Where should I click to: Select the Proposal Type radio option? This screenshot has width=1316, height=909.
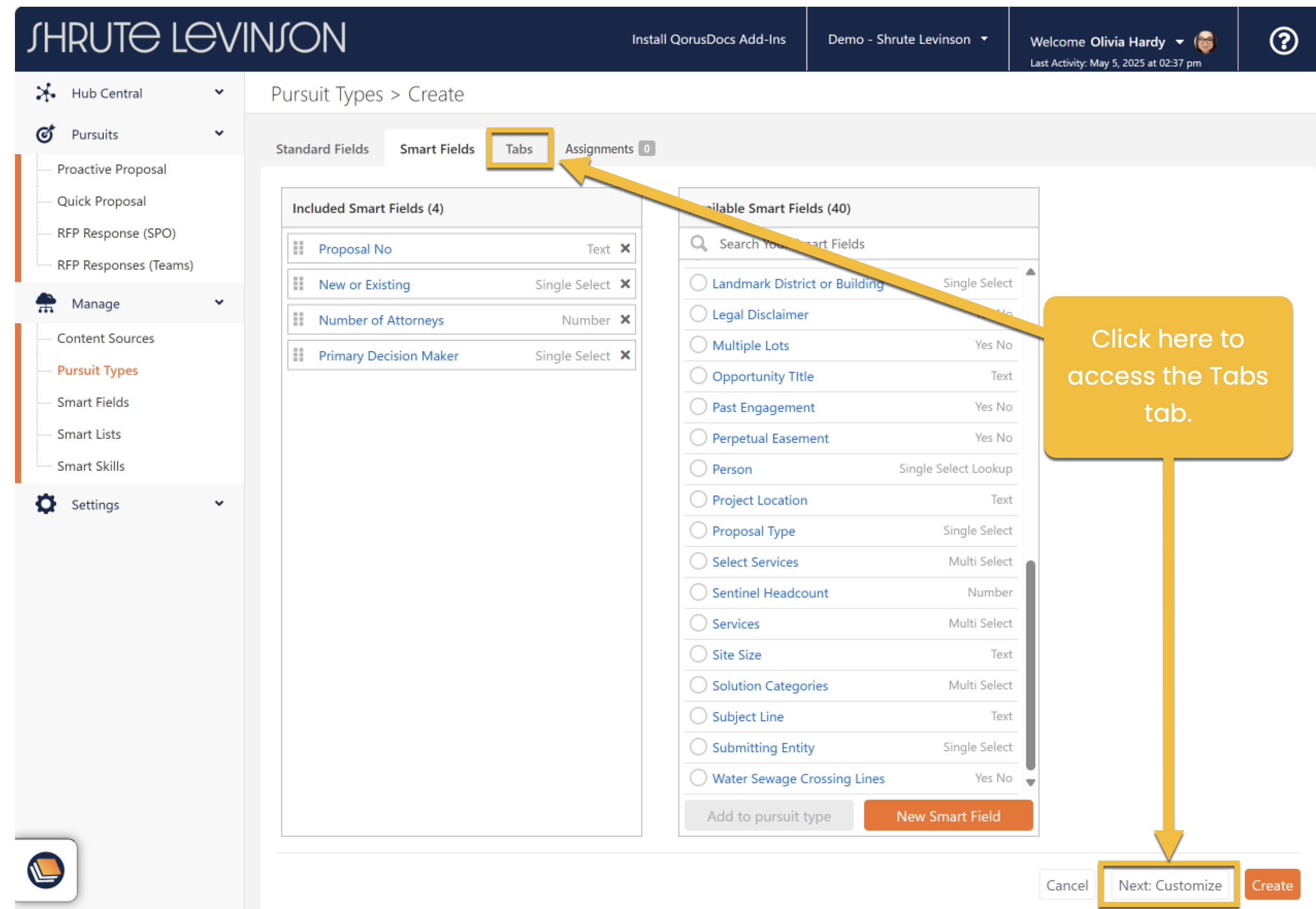[698, 530]
